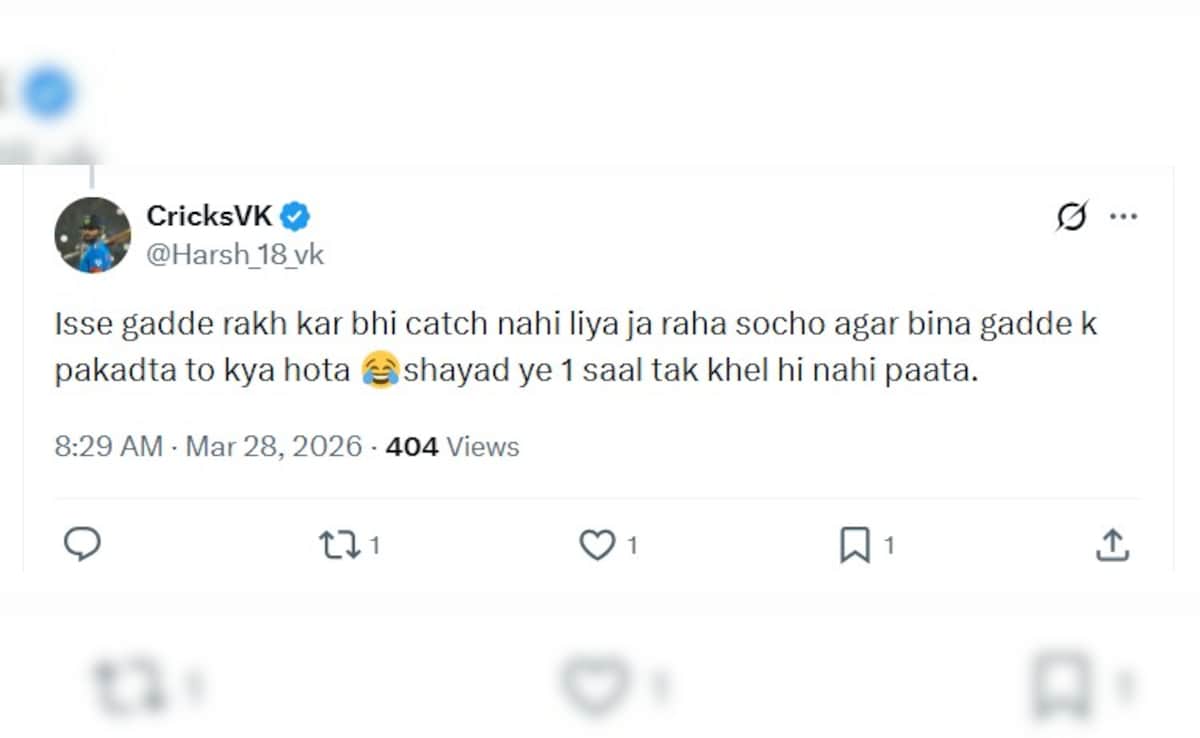
Task: Click the reply comment icon
Action: coord(84,544)
